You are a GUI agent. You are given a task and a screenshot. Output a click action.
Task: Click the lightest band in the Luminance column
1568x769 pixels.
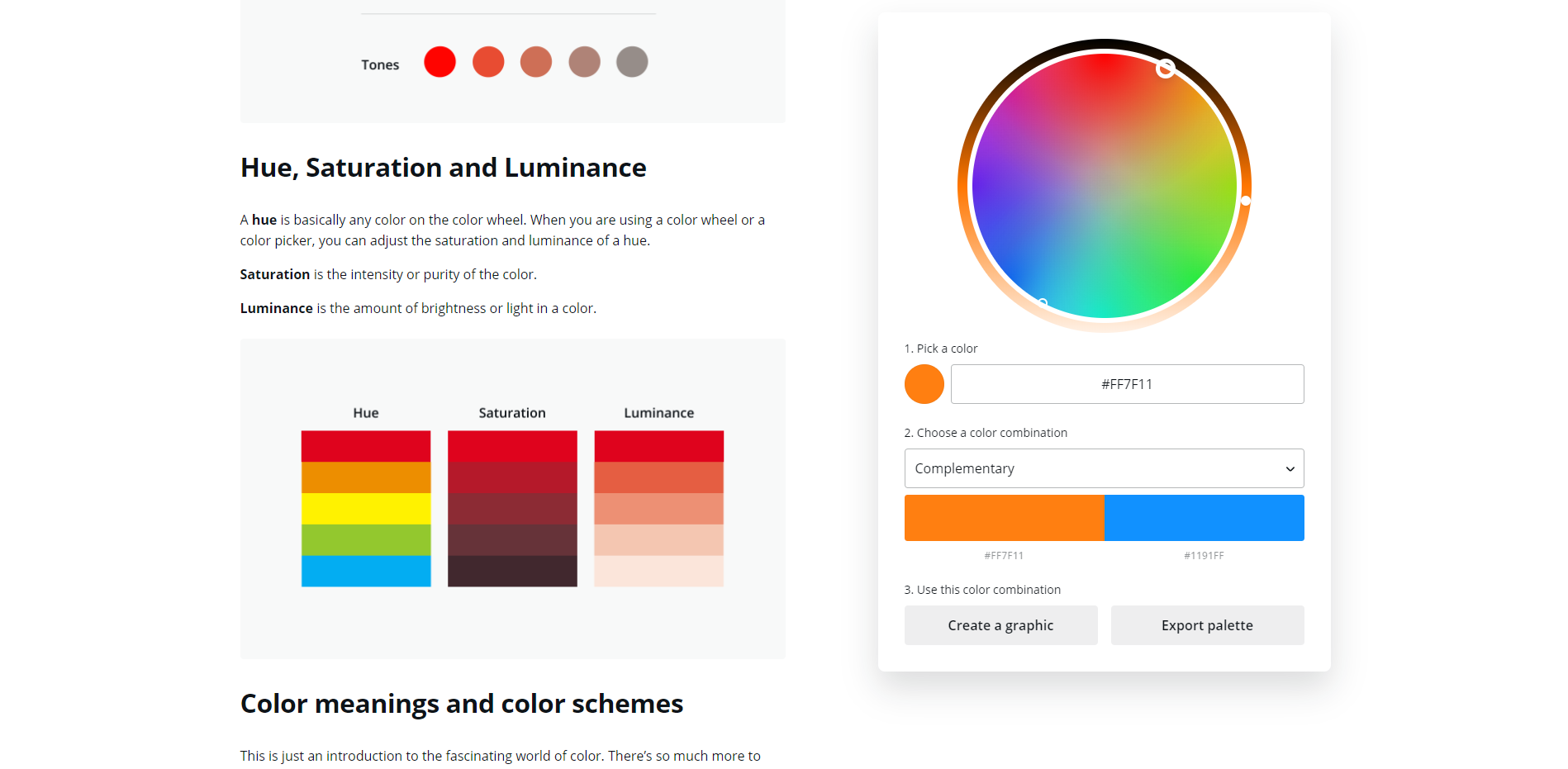pos(659,572)
